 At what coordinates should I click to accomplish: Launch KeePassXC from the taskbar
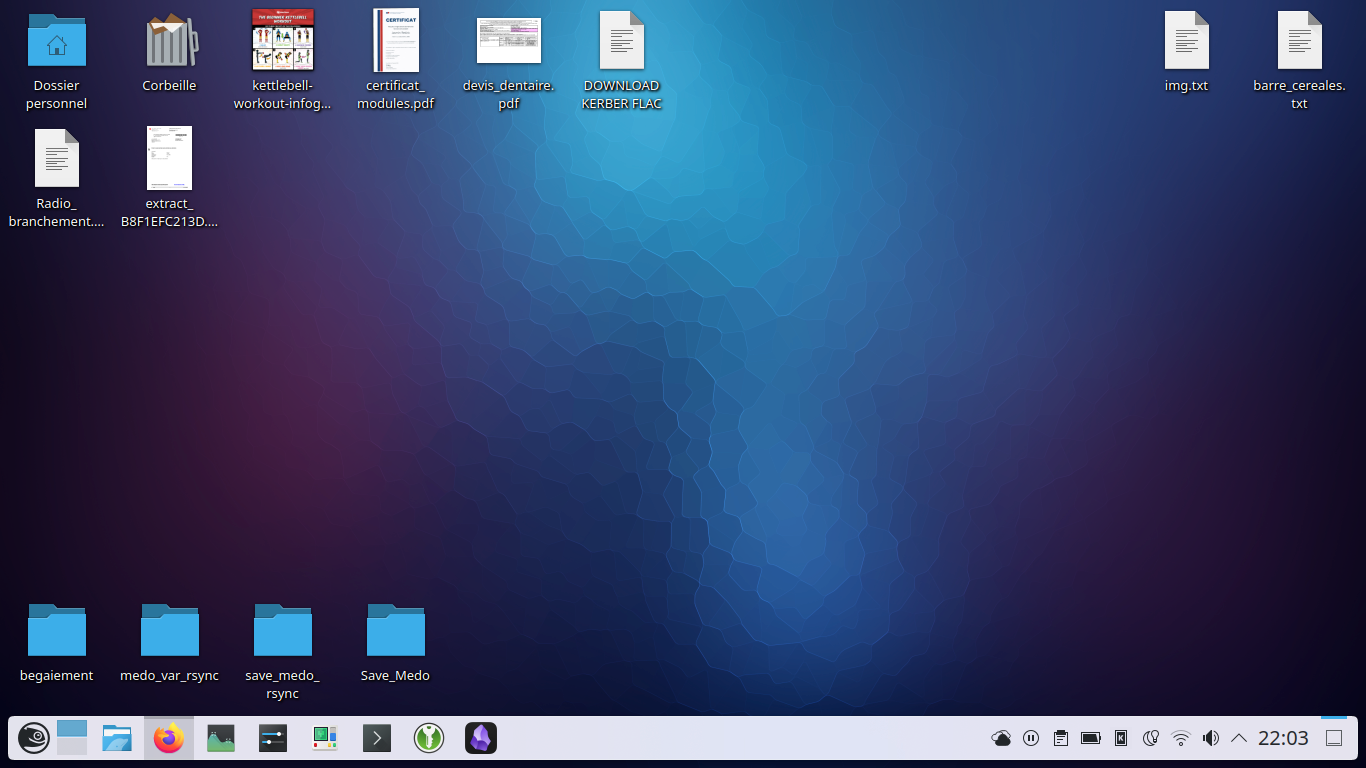tap(429, 739)
